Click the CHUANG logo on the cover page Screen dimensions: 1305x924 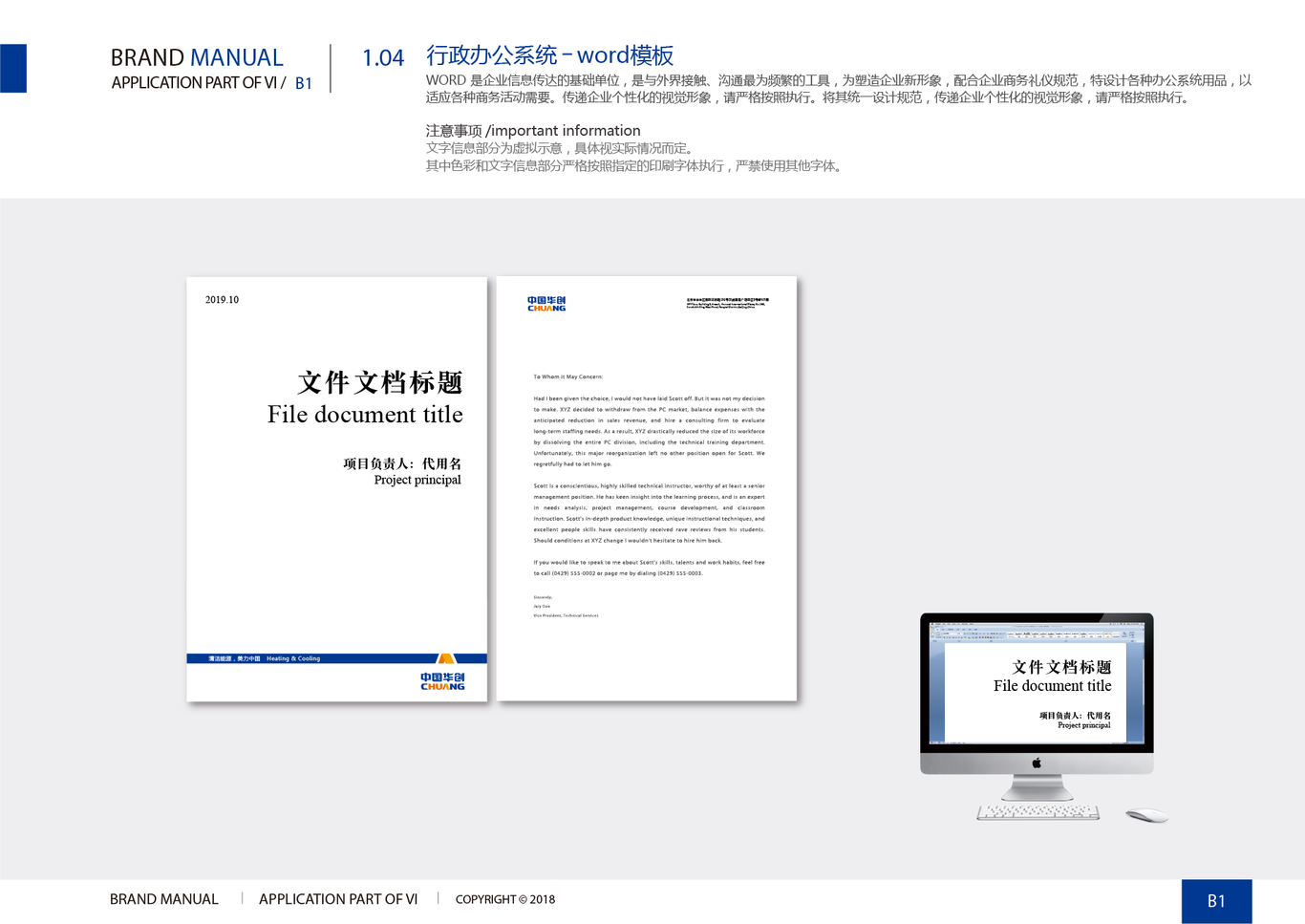[442, 681]
